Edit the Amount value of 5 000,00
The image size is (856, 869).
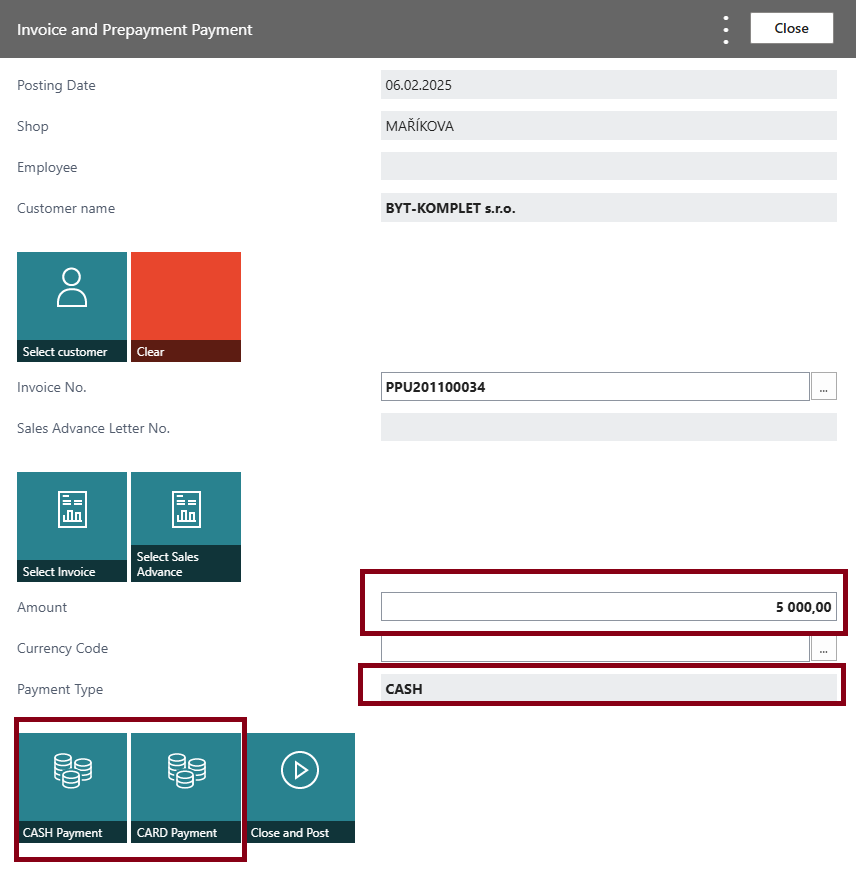pyautogui.click(x=608, y=607)
